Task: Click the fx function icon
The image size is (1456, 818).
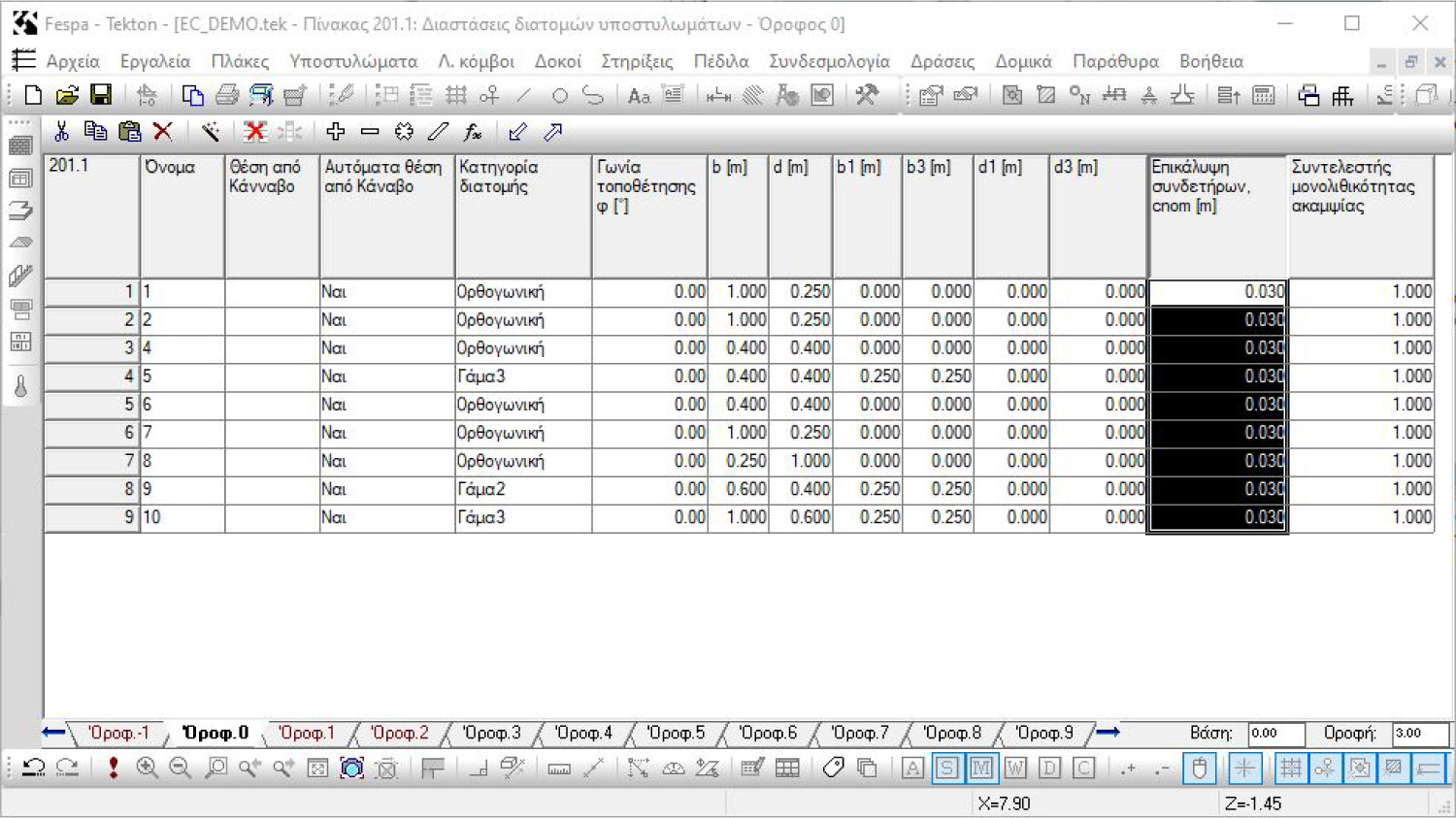Action: [473, 132]
